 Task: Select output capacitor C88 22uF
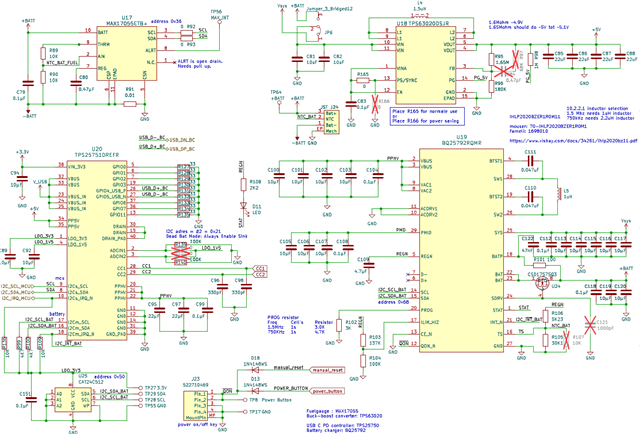(x=620, y=57)
